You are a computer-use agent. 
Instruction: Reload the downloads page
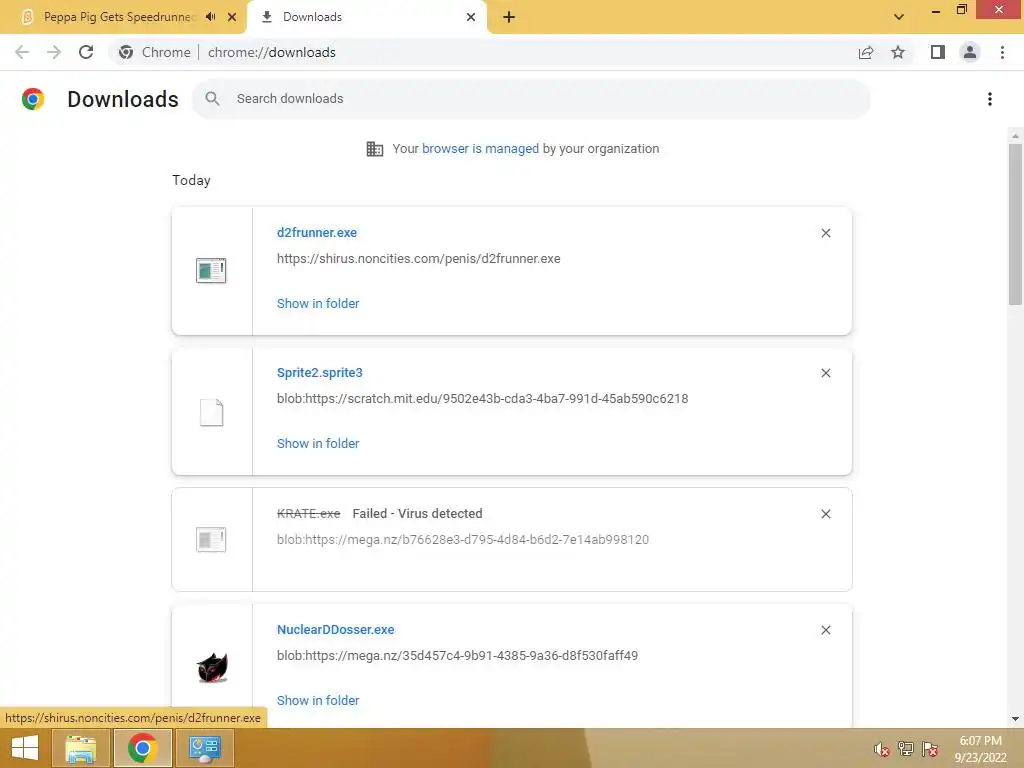click(86, 52)
